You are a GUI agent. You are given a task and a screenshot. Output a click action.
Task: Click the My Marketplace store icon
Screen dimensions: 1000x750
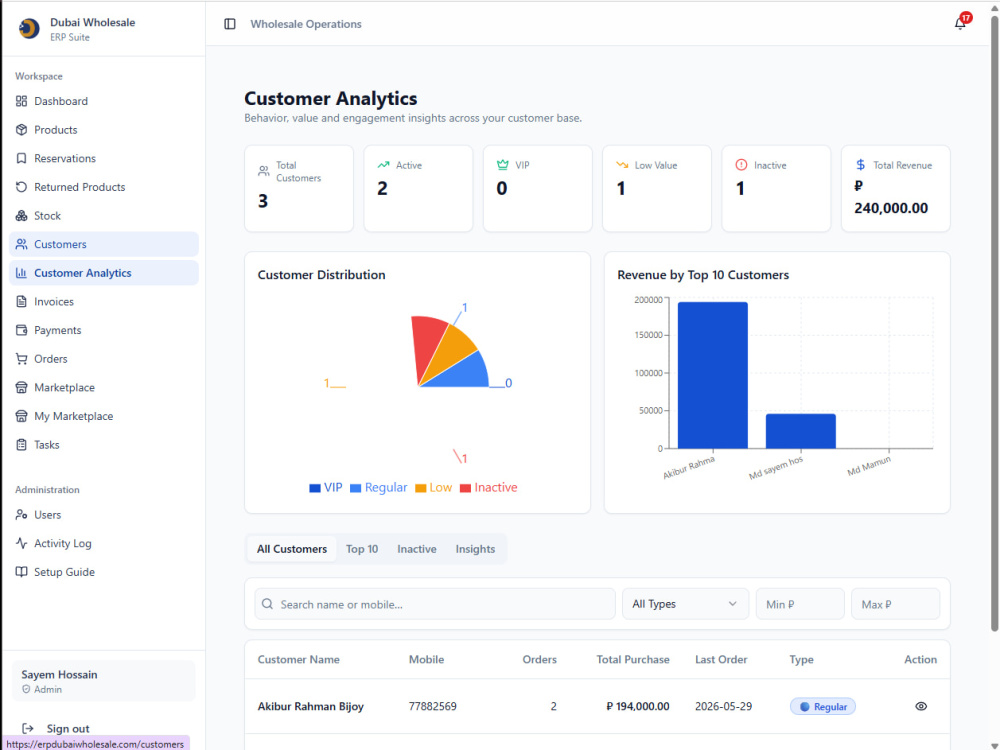pos(22,416)
